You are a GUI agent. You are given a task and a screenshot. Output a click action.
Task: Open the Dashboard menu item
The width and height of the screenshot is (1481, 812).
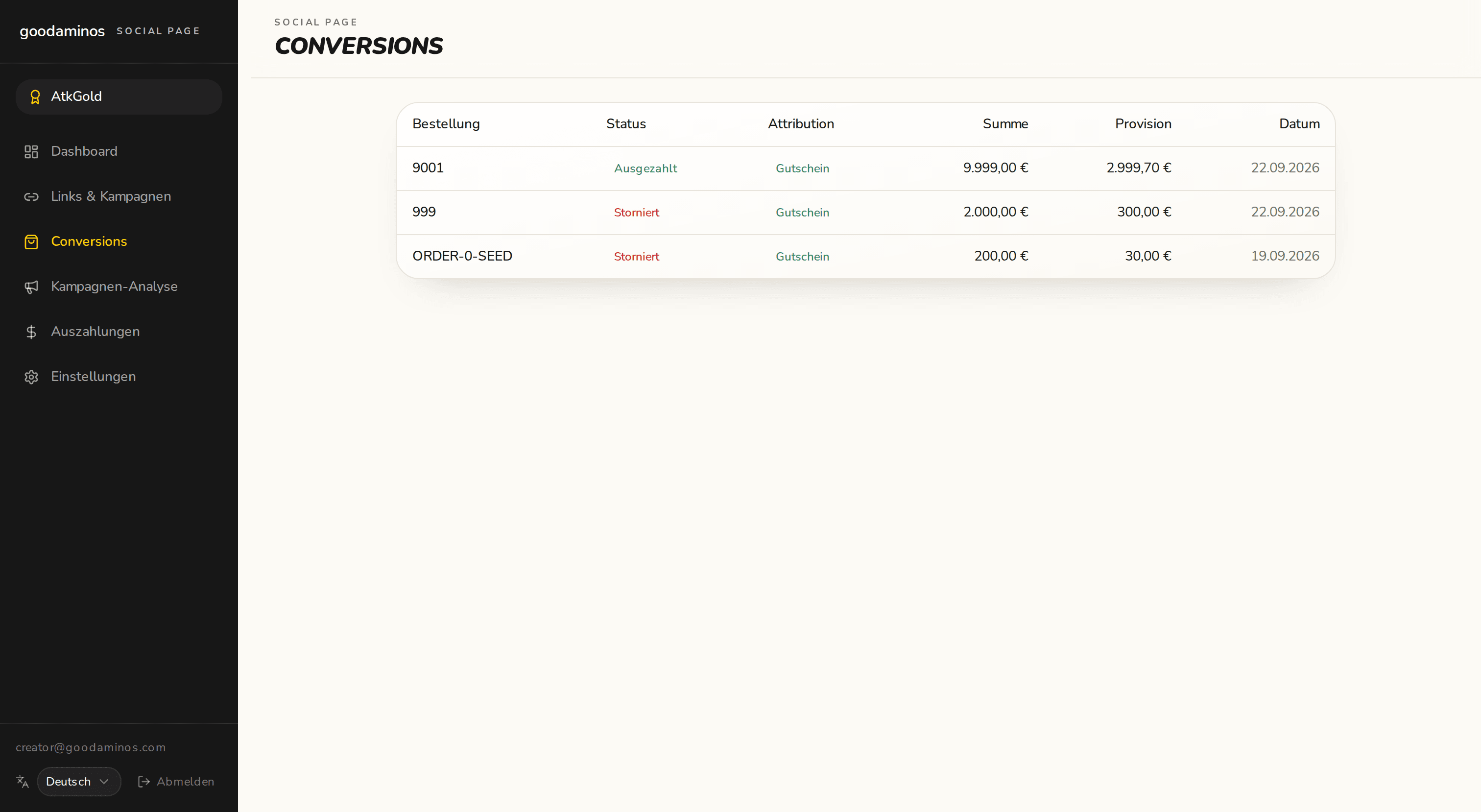84,151
